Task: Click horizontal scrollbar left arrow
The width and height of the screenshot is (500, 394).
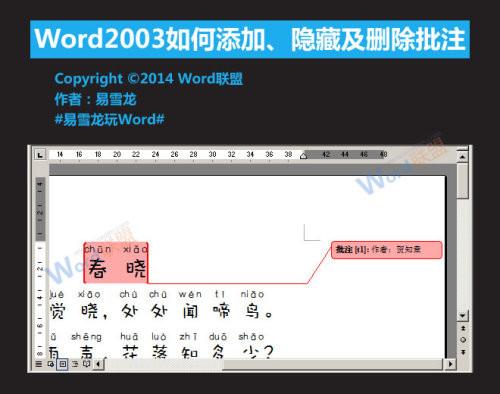Action: (x=99, y=364)
